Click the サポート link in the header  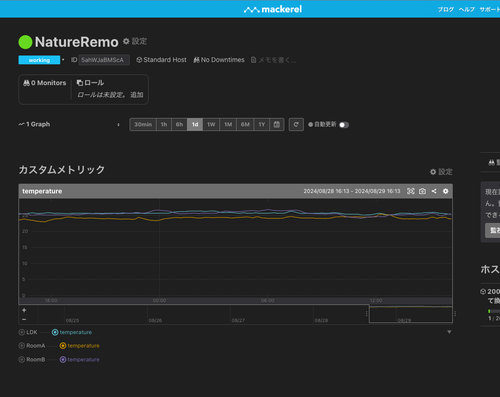(x=490, y=9)
